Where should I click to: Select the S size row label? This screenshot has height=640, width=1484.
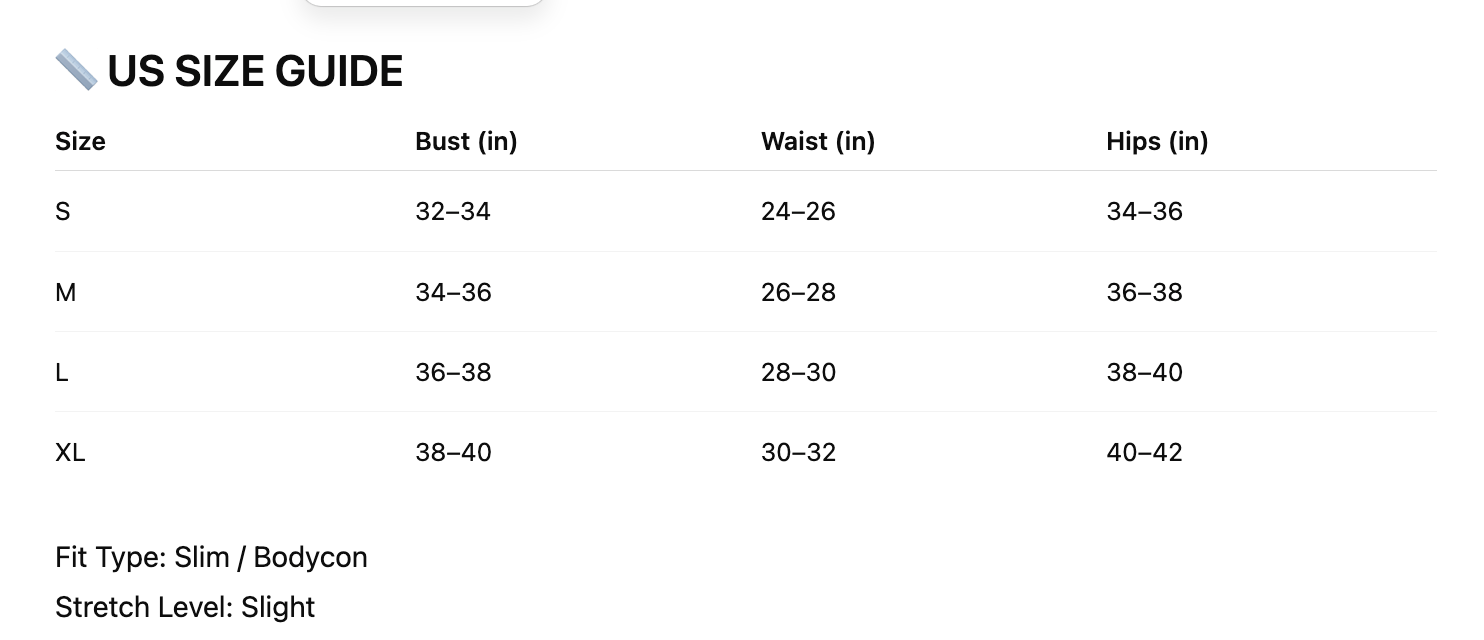point(63,212)
